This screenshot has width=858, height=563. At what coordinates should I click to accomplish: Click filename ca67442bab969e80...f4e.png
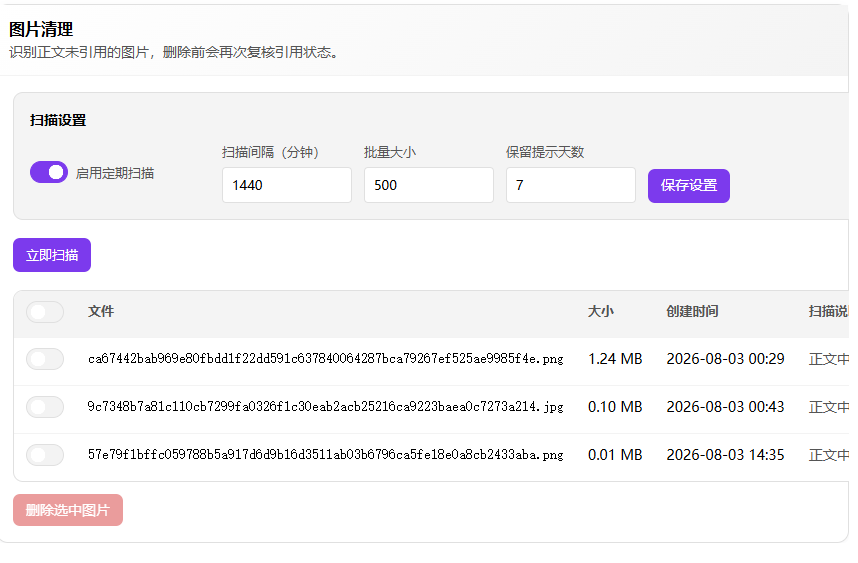326,359
